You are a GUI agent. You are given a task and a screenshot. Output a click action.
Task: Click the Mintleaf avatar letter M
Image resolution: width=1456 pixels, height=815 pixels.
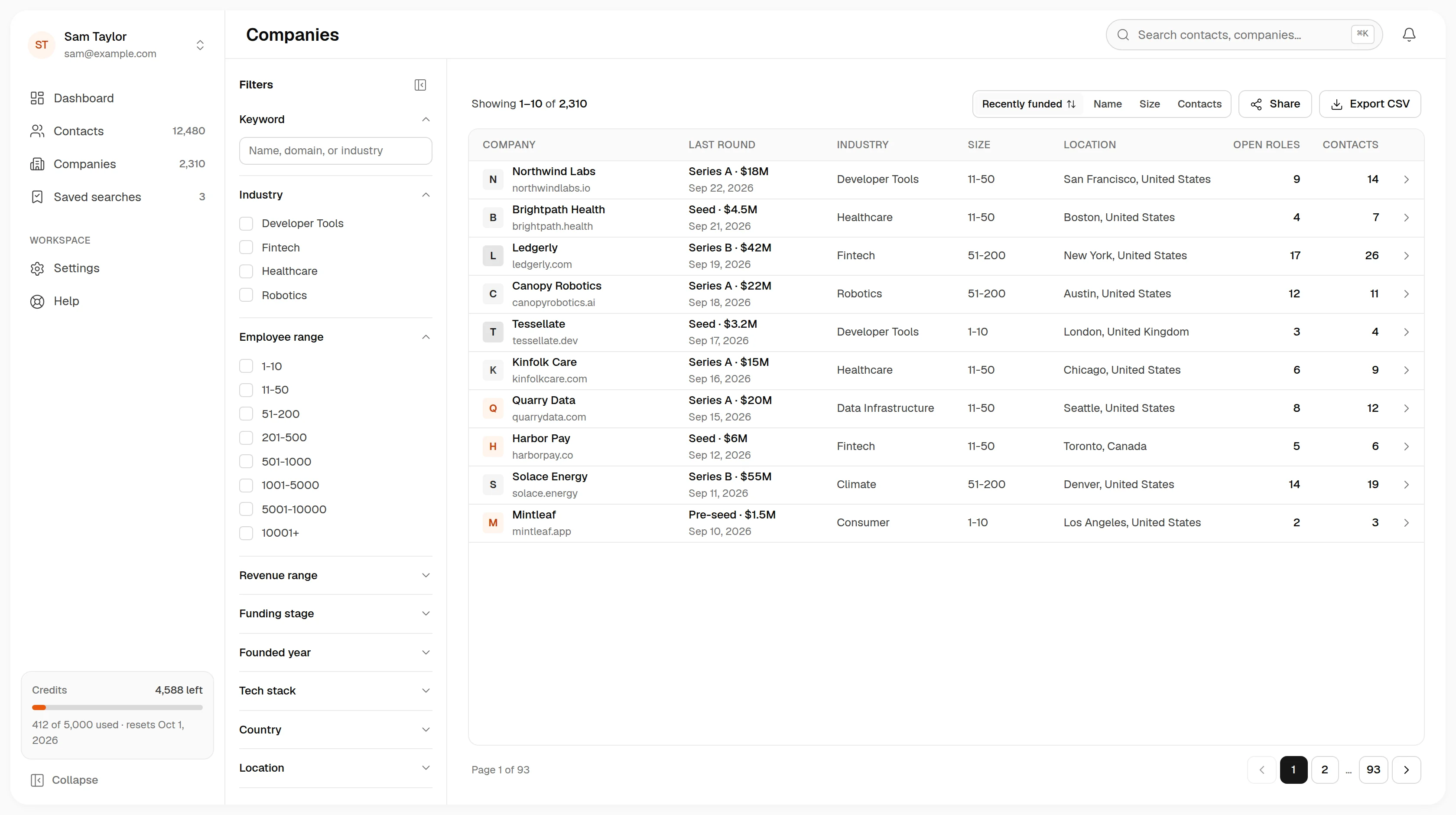click(x=493, y=523)
